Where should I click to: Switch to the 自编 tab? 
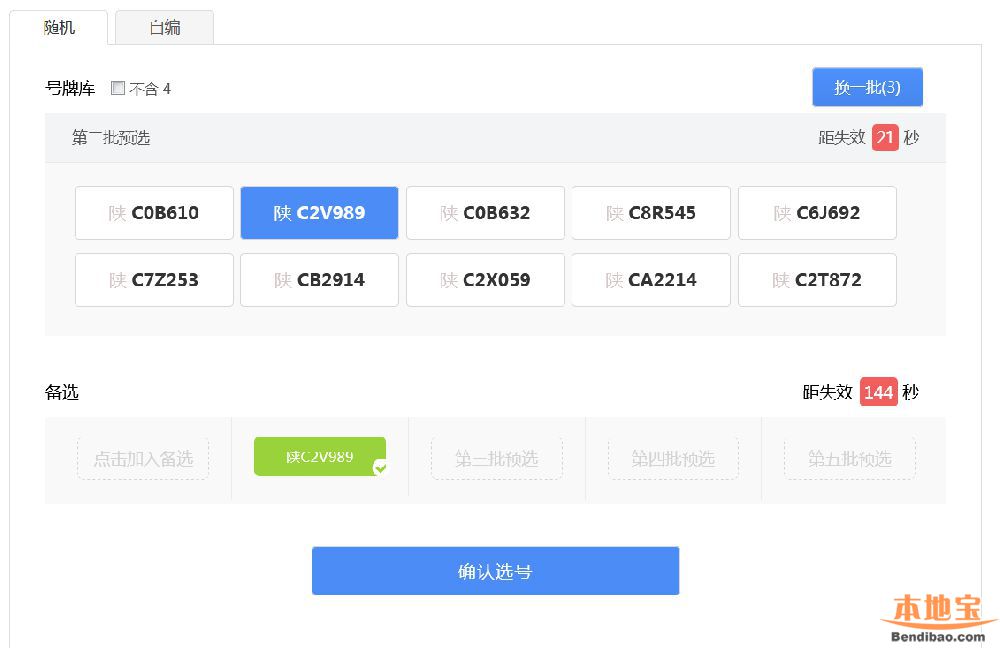[x=165, y=28]
